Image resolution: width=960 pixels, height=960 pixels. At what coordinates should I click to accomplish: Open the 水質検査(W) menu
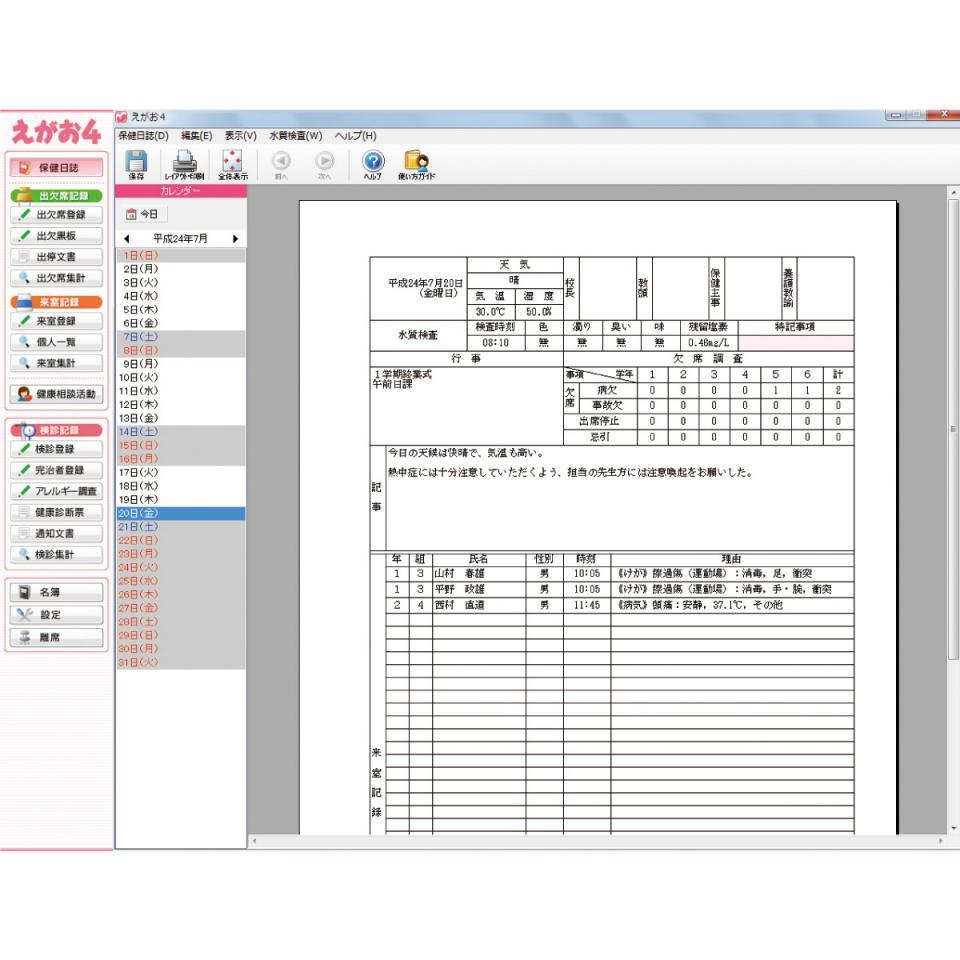(296, 135)
